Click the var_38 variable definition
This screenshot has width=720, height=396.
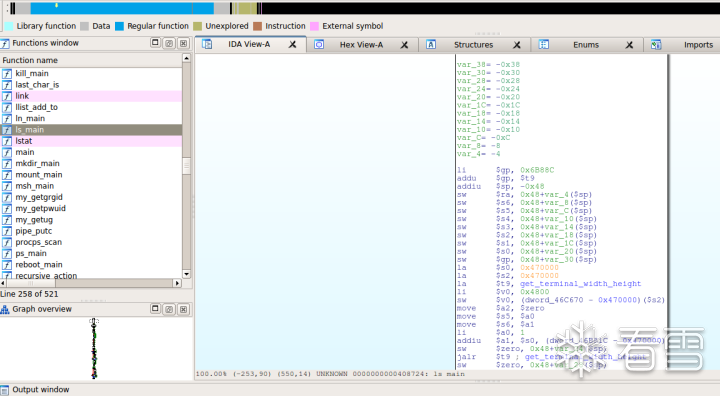[x=488, y=64]
